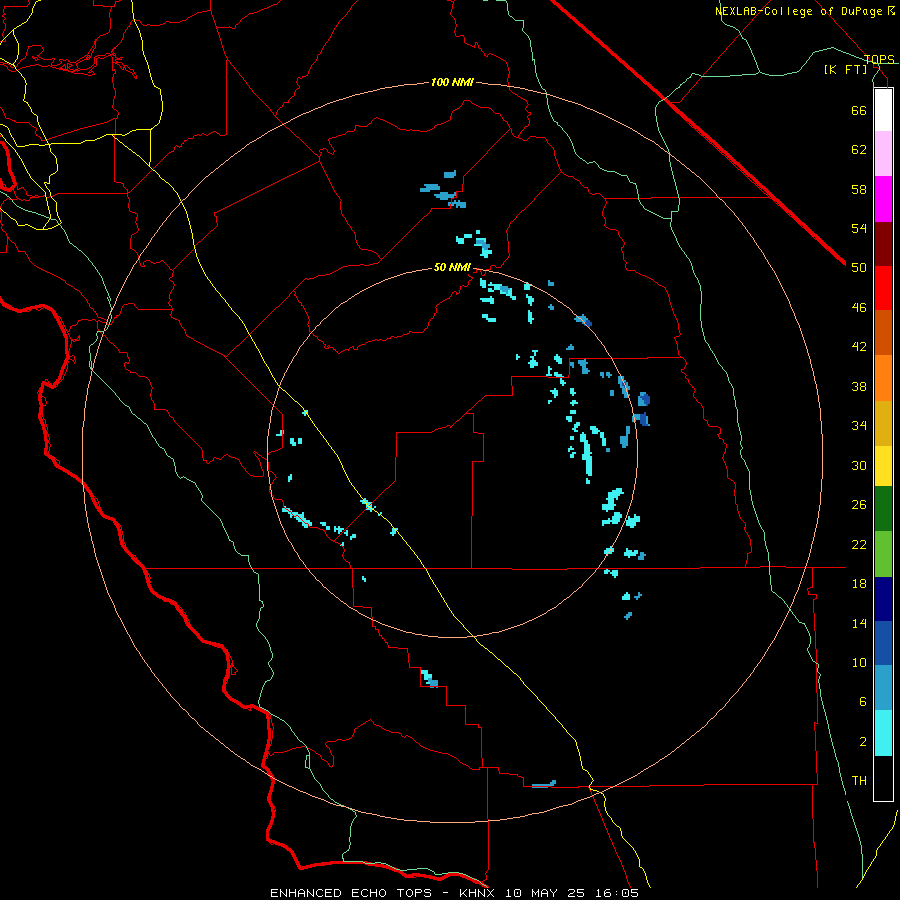Click the white swatch in the tops legend
Image resolution: width=900 pixels, height=900 pixels.
click(x=883, y=110)
